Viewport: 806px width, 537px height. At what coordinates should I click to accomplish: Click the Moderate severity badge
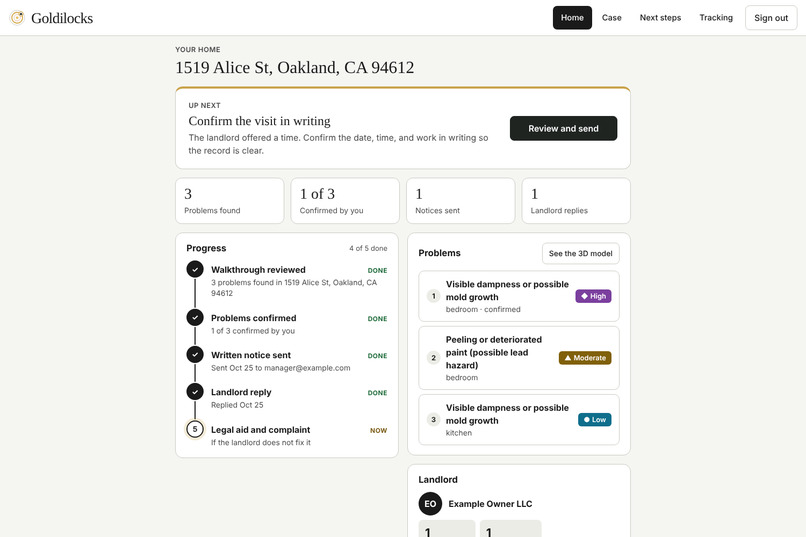[x=585, y=358]
